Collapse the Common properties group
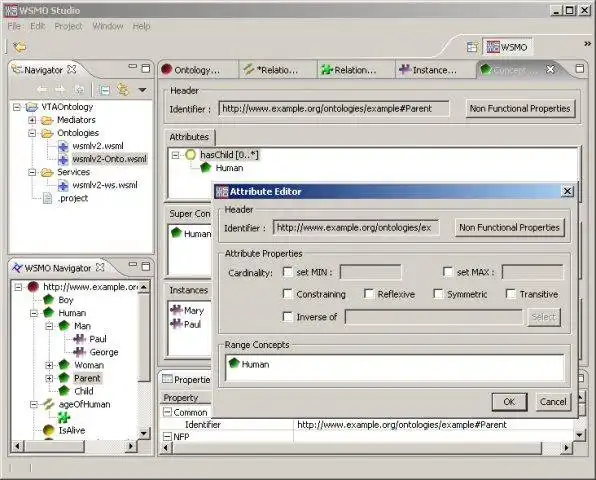Image resolution: width=596 pixels, height=480 pixels. click(x=167, y=412)
